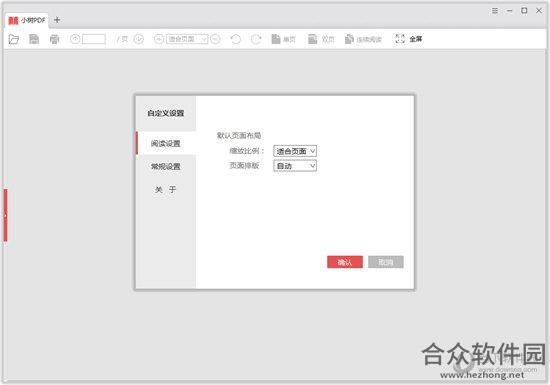Click the page number input field
The width and height of the screenshot is (550, 385).
point(94,39)
